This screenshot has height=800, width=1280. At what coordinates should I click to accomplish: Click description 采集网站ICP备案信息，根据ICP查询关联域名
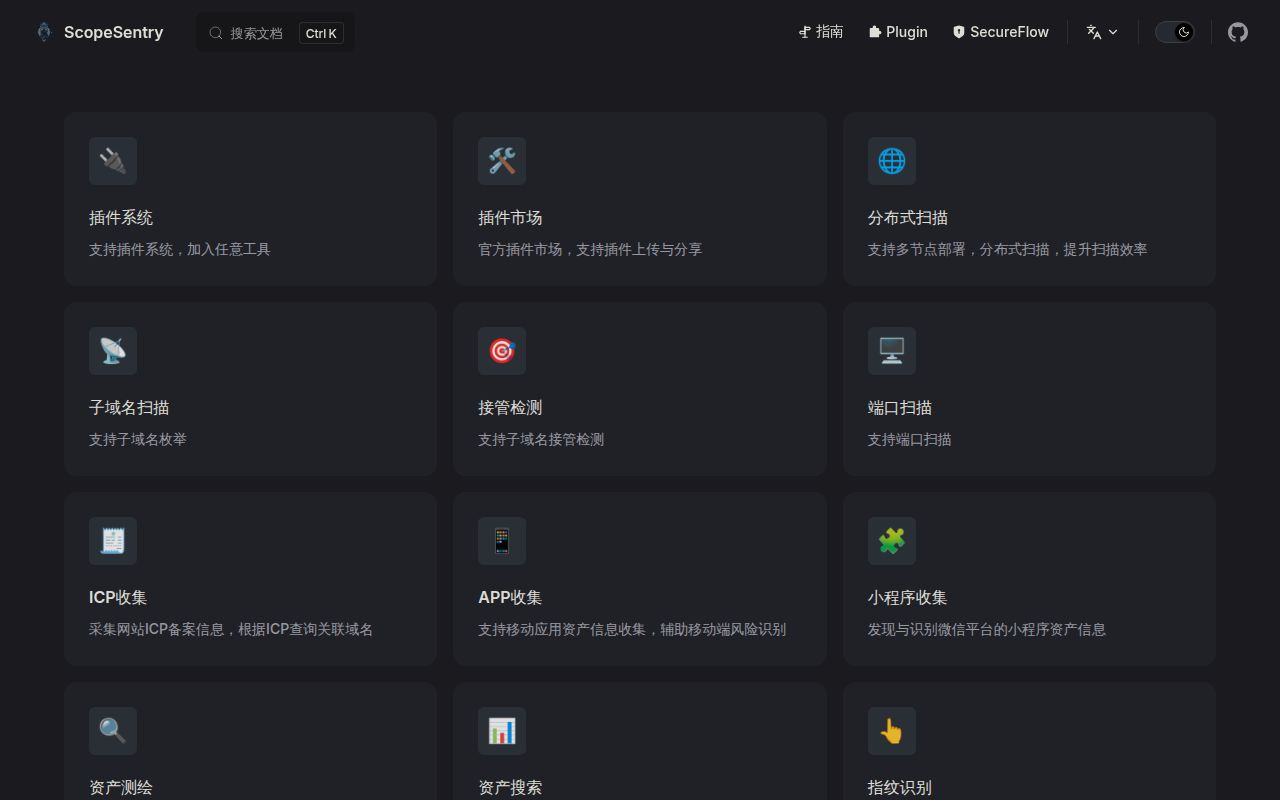point(231,629)
